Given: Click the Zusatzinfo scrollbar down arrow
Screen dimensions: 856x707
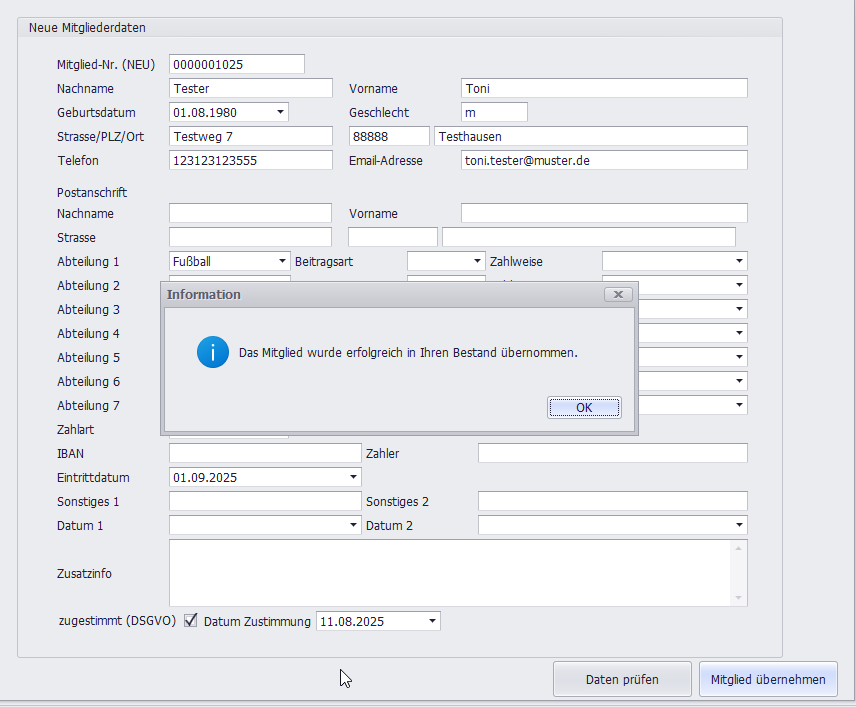Looking at the screenshot, I should pos(739,597).
